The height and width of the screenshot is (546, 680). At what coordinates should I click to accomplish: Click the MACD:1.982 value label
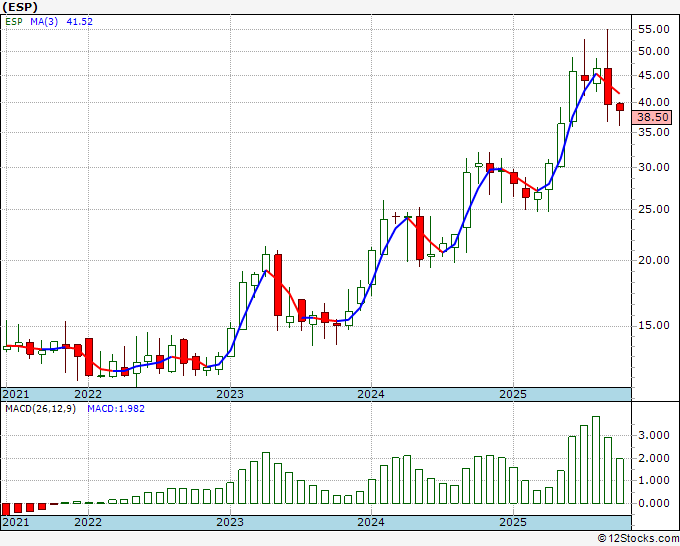(116, 409)
